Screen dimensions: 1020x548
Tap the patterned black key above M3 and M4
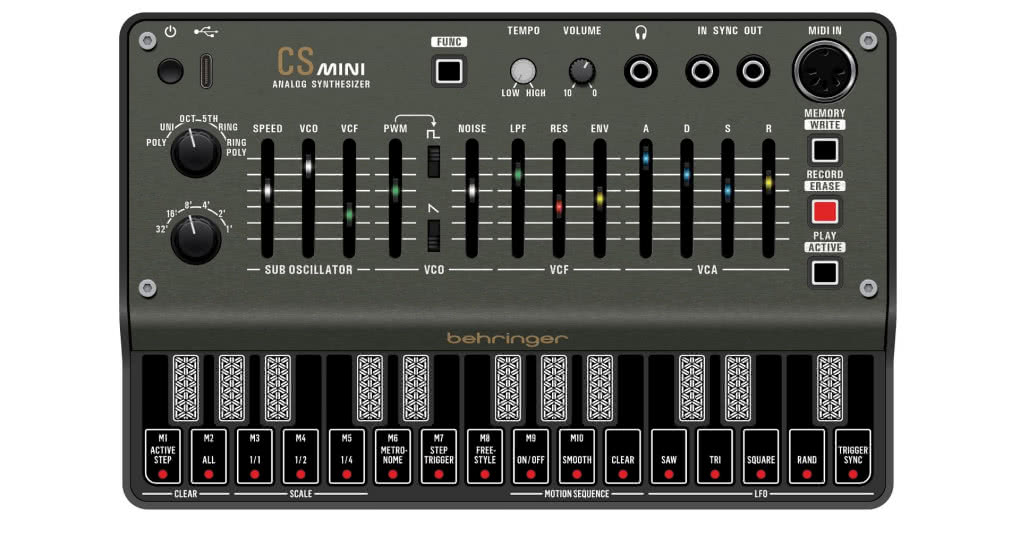(x=278, y=388)
